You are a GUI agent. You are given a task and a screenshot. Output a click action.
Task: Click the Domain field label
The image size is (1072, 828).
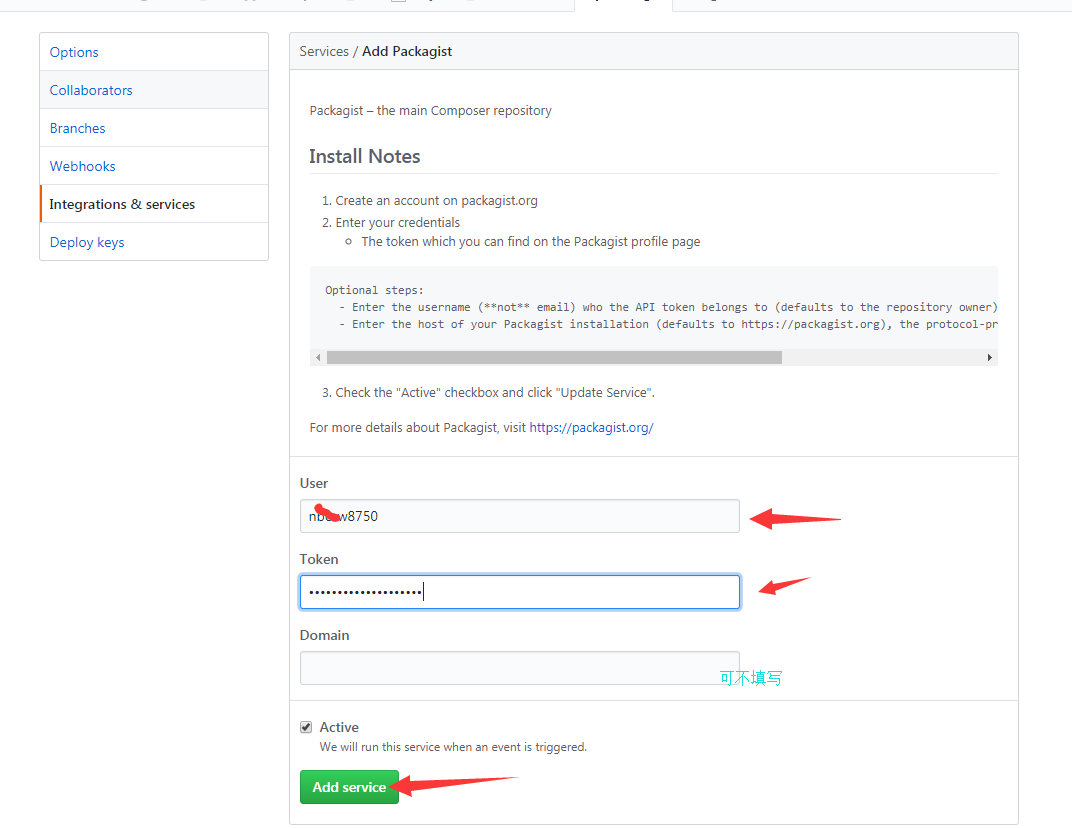324,635
